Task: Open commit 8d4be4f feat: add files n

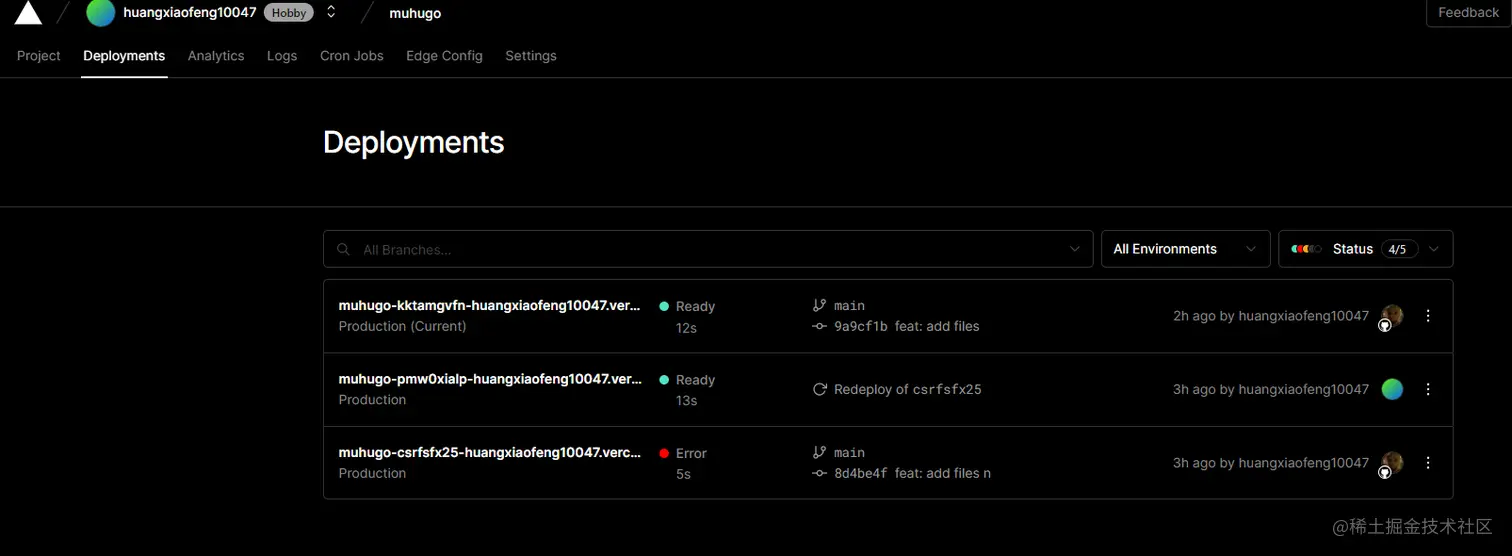Action: pyautogui.click(x=912, y=473)
